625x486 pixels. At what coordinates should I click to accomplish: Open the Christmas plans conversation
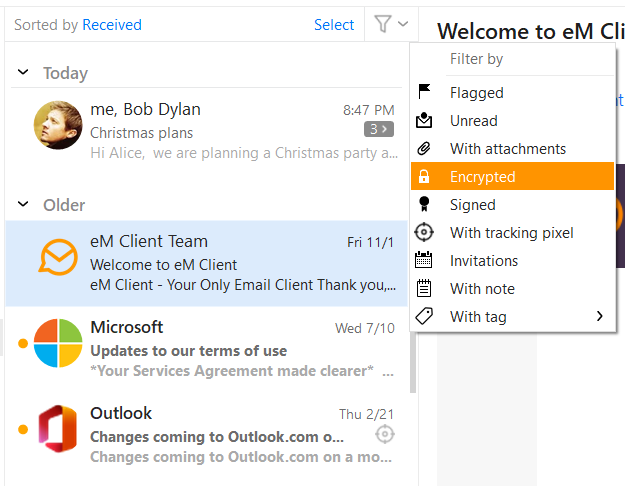[x=206, y=132]
